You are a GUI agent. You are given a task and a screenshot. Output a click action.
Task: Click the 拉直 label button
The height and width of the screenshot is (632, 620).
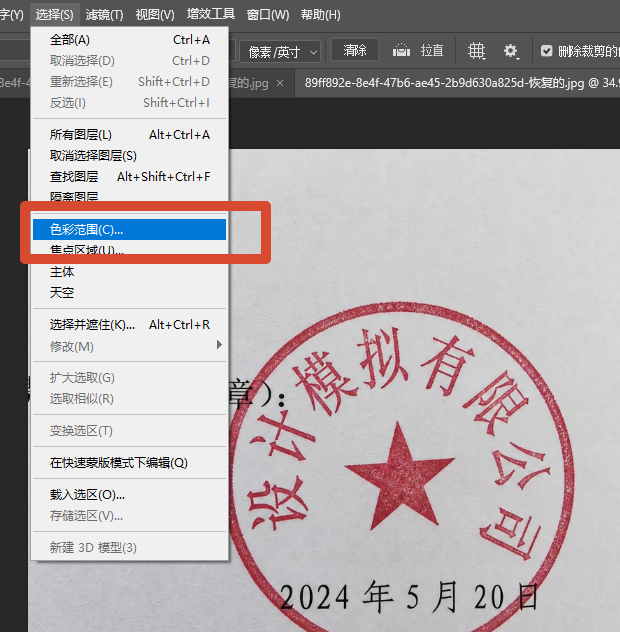coord(432,51)
